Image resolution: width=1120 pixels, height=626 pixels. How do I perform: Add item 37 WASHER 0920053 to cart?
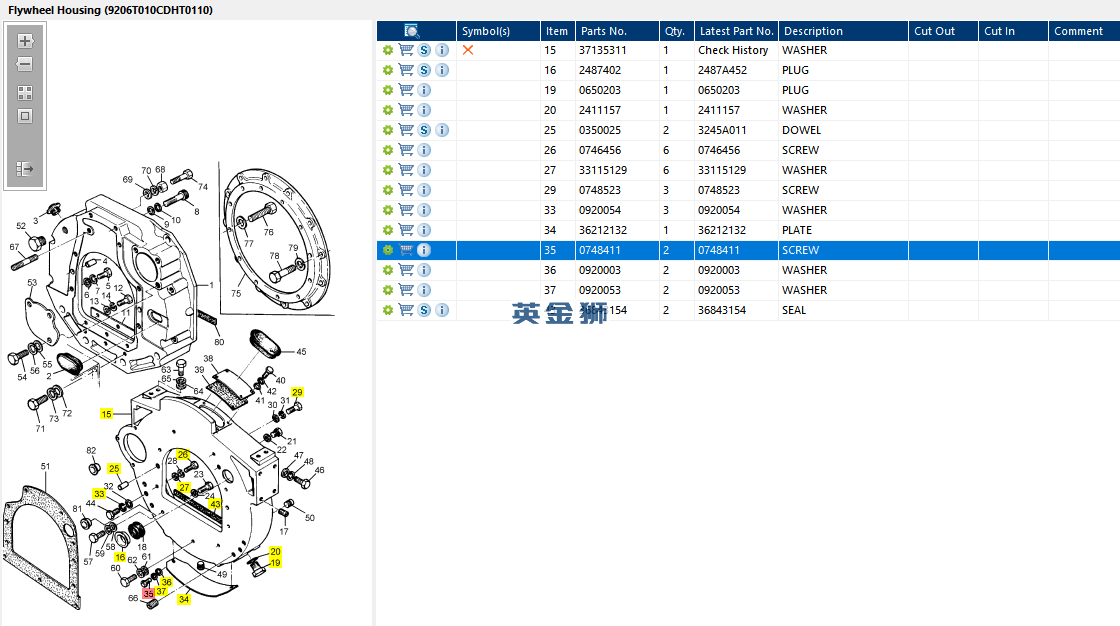click(x=406, y=290)
